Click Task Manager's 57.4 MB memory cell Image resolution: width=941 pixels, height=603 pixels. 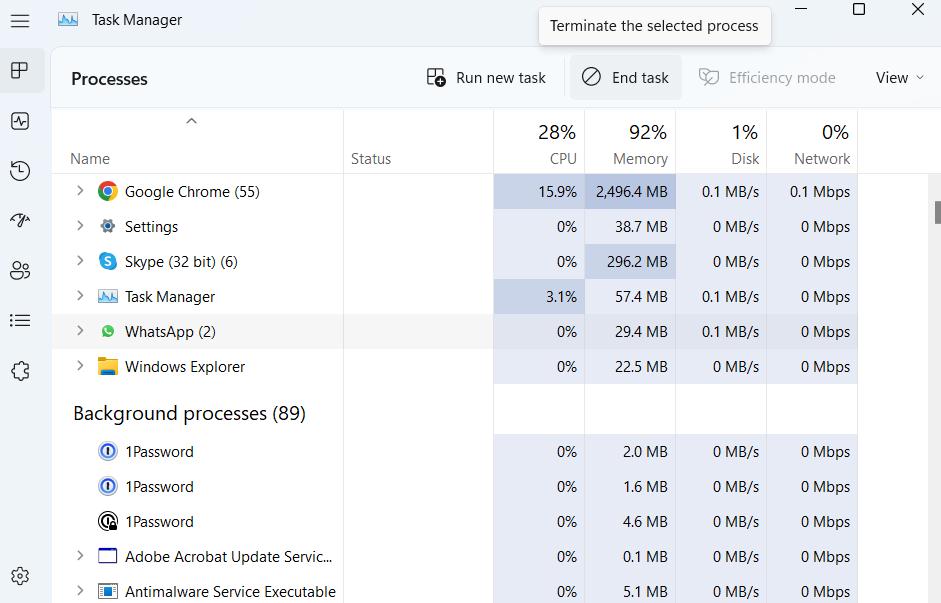pyautogui.click(x=630, y=296)
